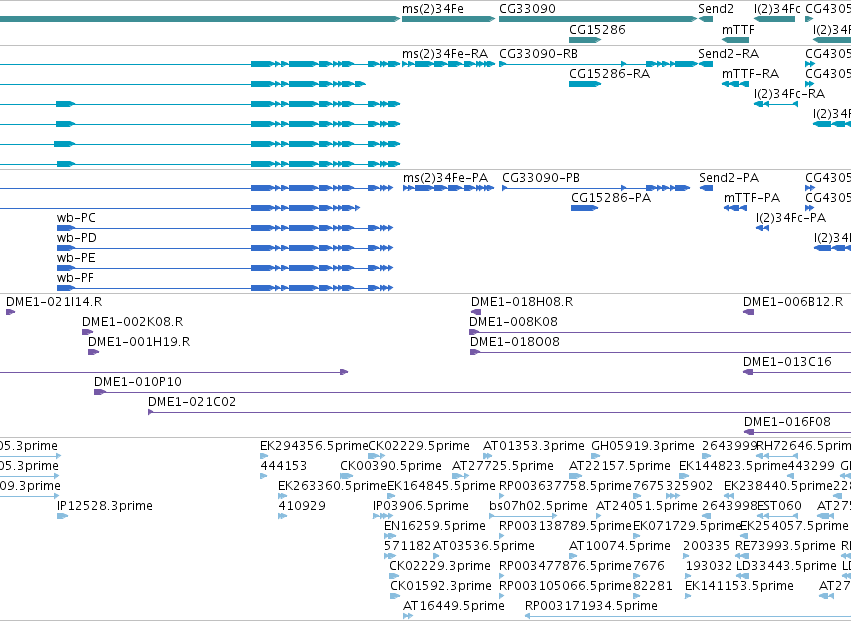Click the mTTF-RA transcript label

point(750,74)
